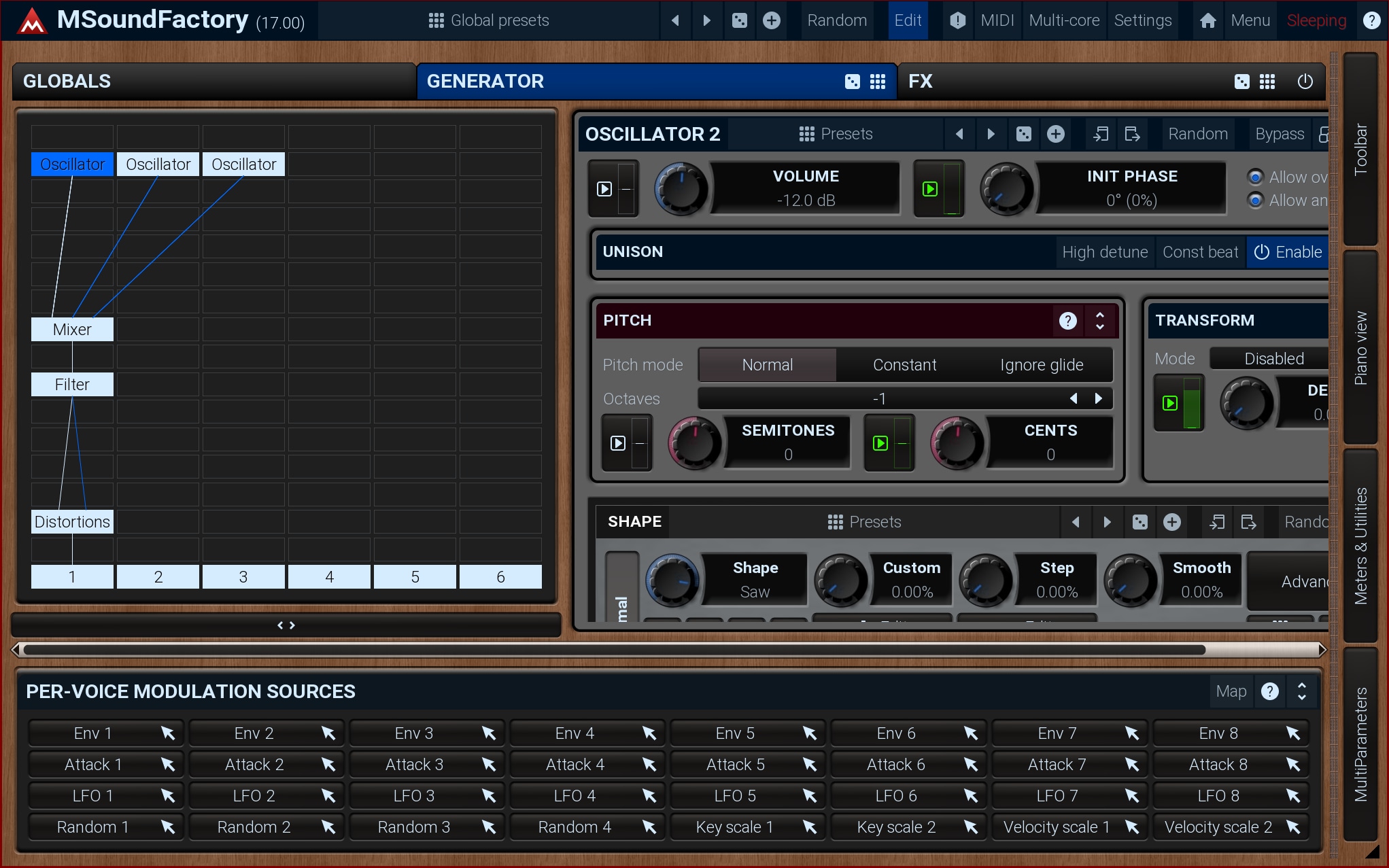The width and height of the screenshot is (1389, 868).
Task: Click the Env 1 map arrow icon
Action: [168, 733]
